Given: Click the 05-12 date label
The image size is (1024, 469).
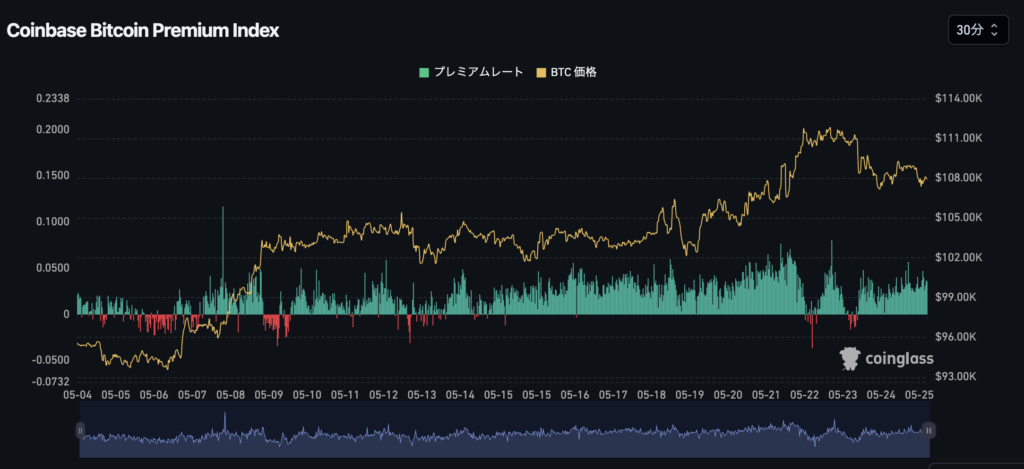Looking at the screenshot, I should [x=384, y=395].
